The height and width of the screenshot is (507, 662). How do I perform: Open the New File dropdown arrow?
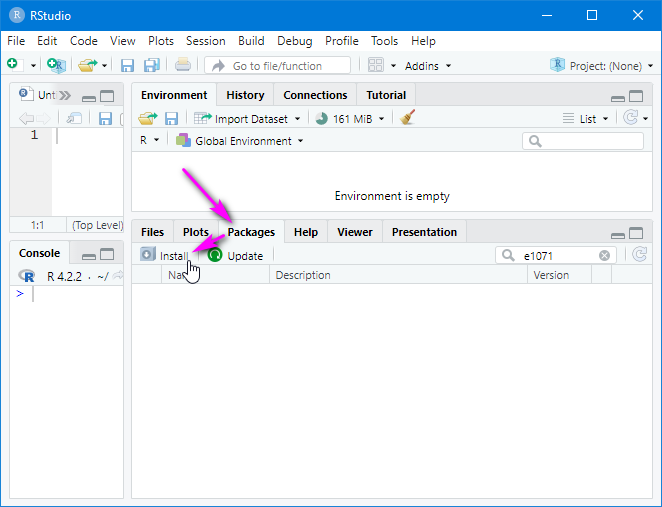point(33,66)
